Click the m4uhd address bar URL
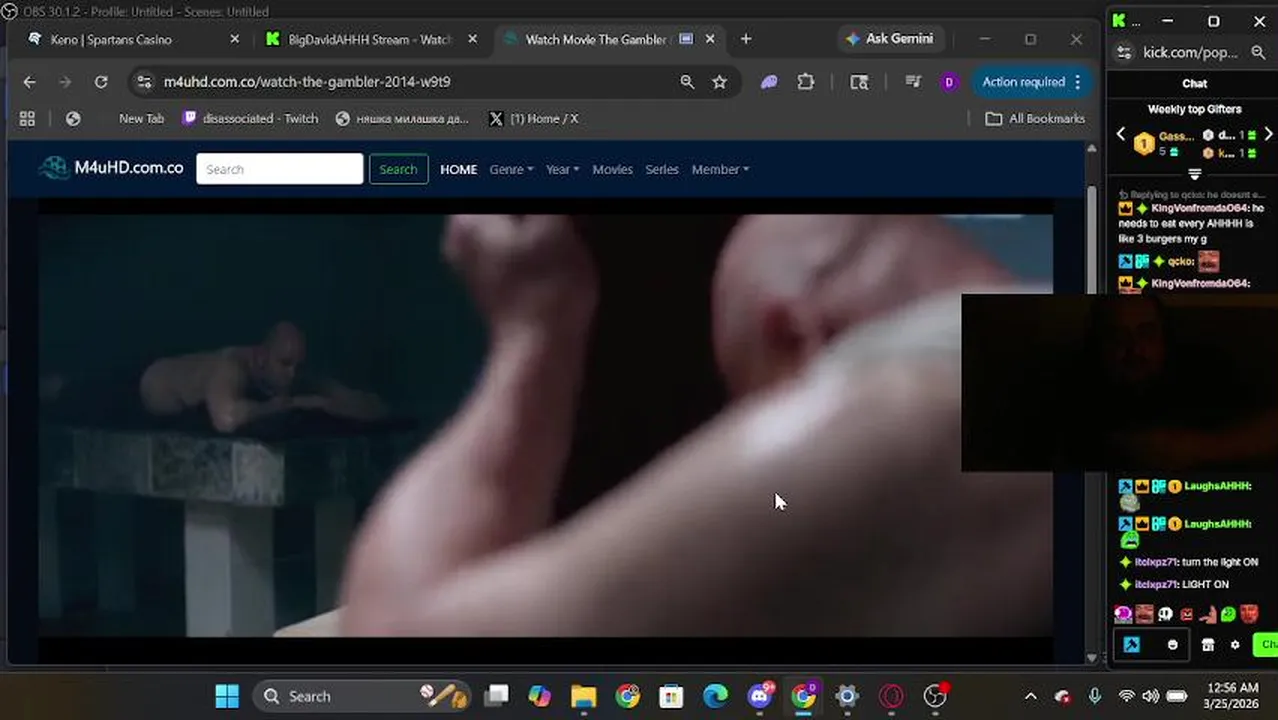This screenshot has width=1278, height=720. pos(307,82)
